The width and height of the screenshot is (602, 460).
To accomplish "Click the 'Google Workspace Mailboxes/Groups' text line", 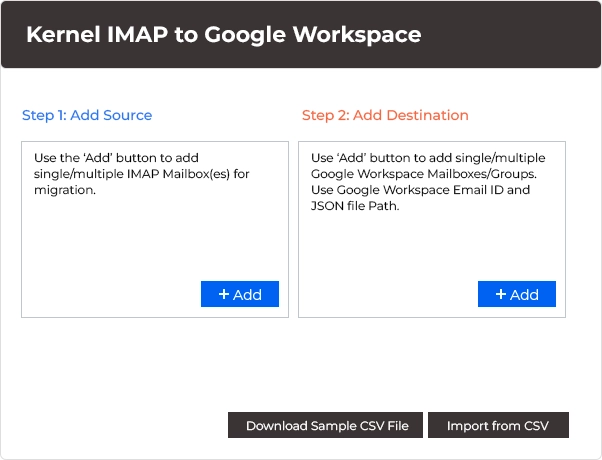I will (422, 174).
